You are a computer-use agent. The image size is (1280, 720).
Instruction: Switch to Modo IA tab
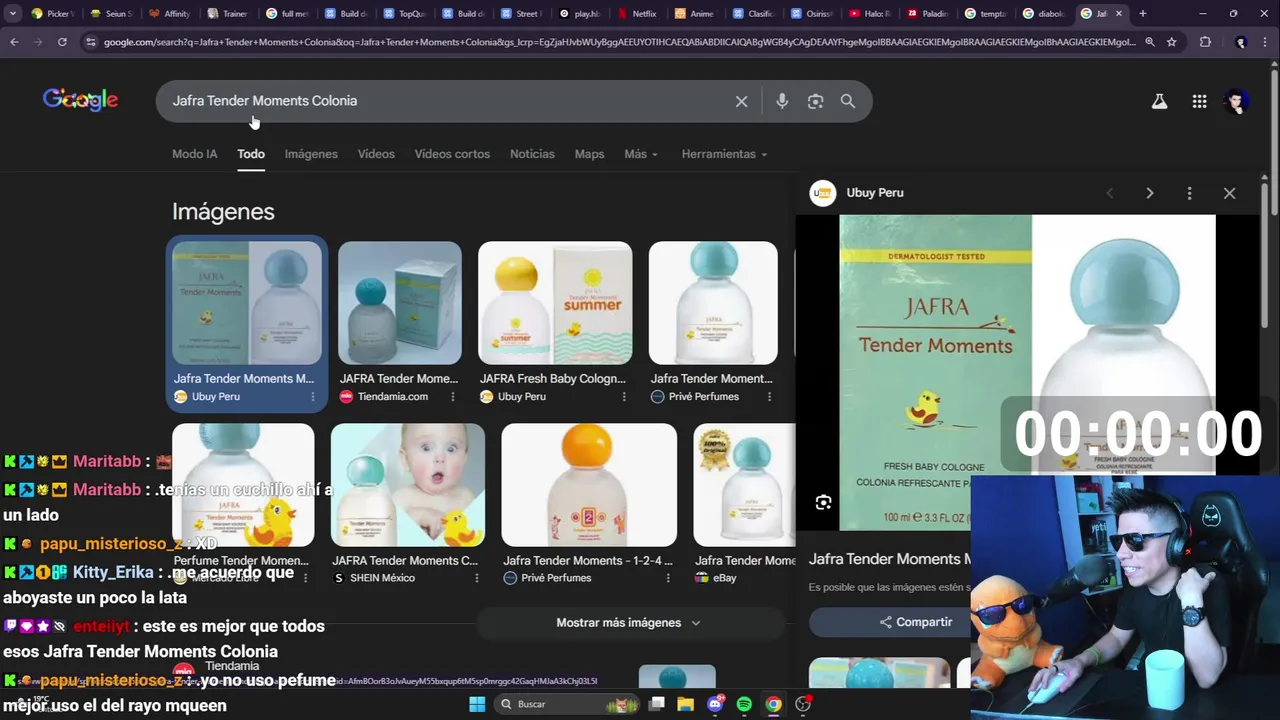(x=194, y=154)
